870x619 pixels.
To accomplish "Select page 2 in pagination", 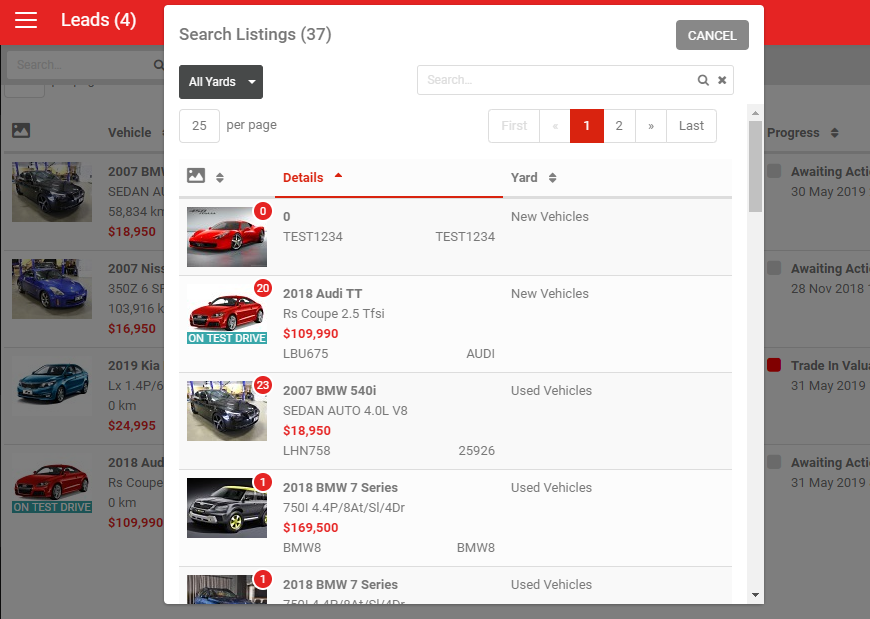I will 619,126.
